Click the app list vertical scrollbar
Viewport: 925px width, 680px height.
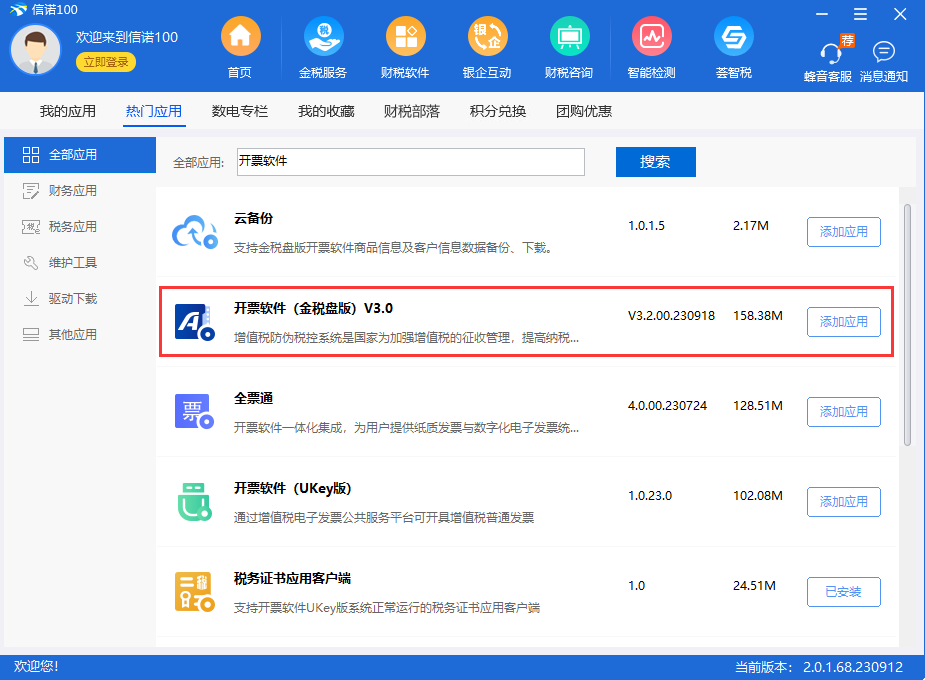click(x=907, y=325)
